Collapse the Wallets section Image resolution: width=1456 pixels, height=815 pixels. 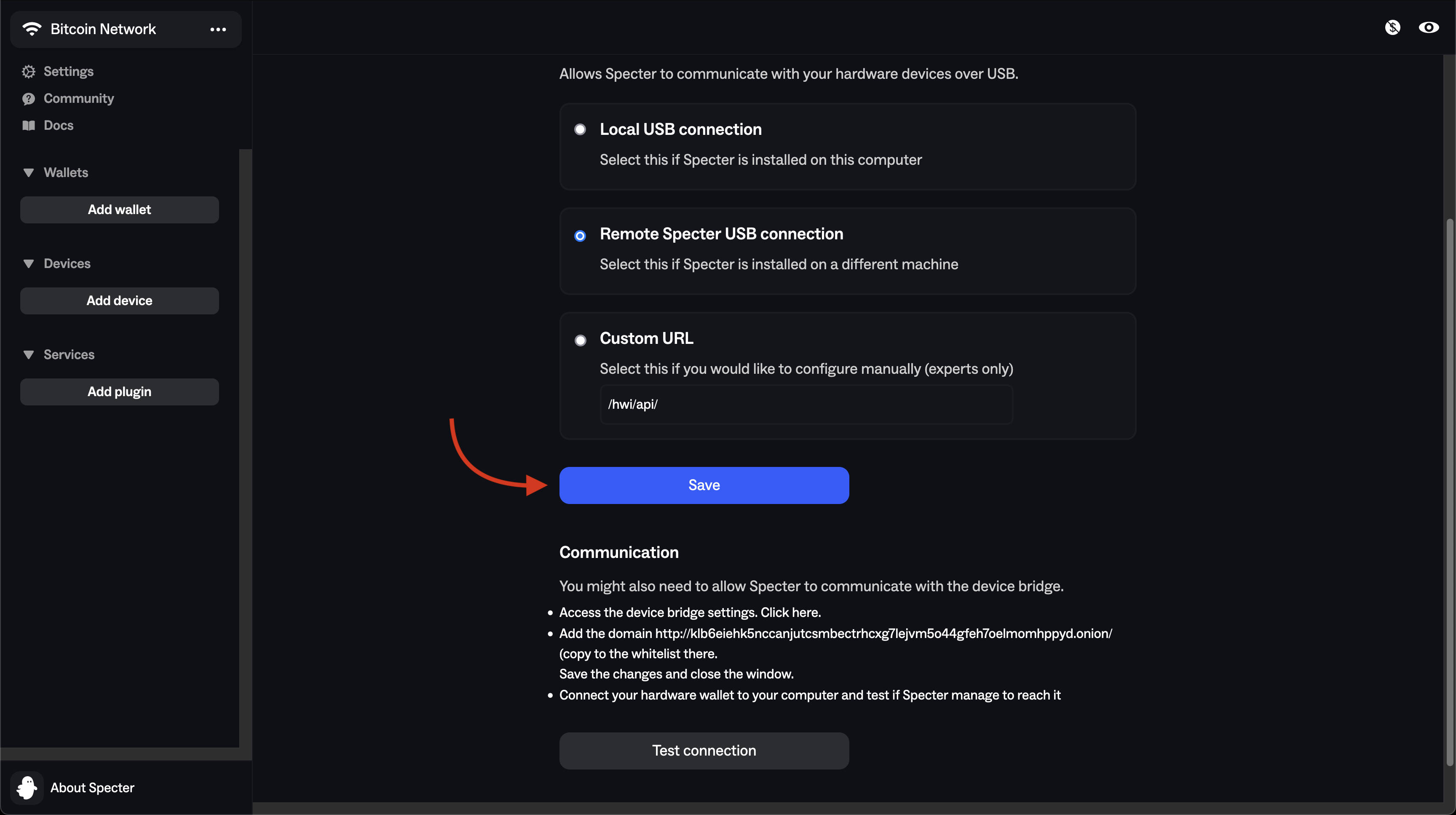point(28,172)
